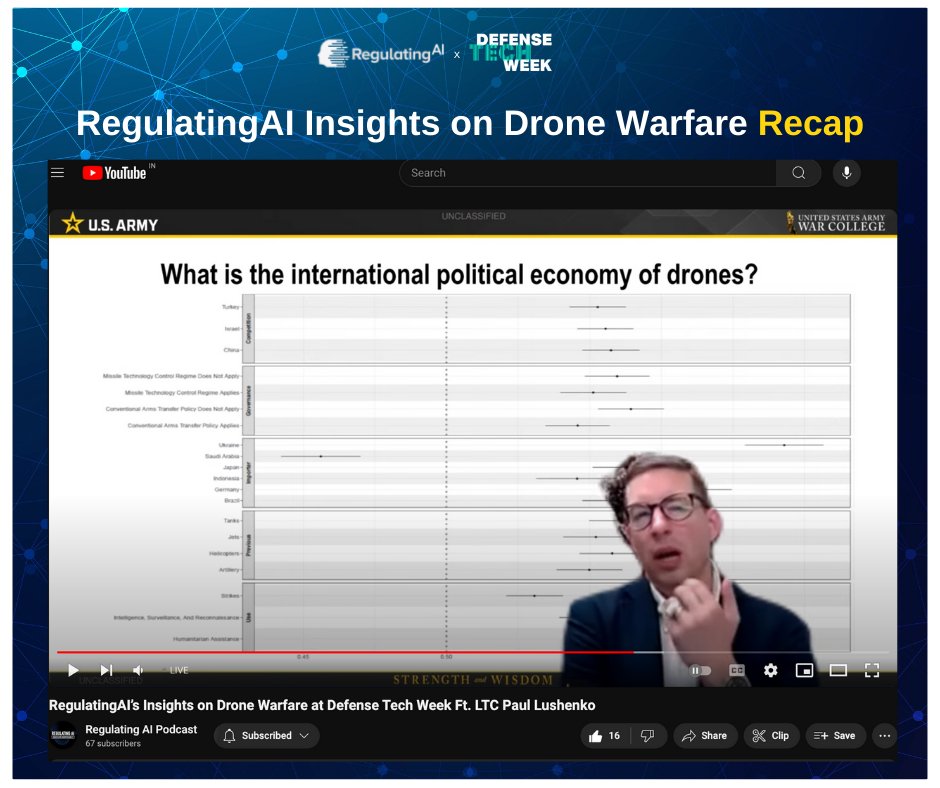Screen dimensions: 940x788
Task: Click the slide heading about drones political economy
Action: pyautogui.click(x=459, y=275)
